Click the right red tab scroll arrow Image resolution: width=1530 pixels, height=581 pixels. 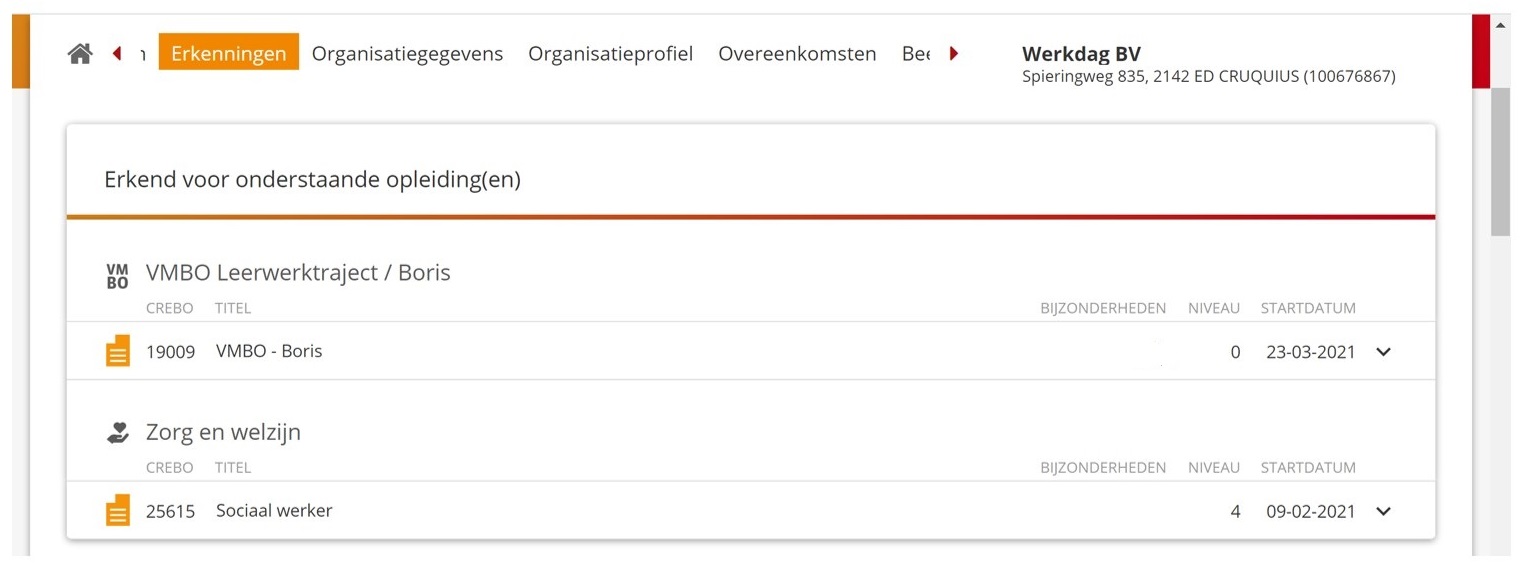coord(954,53)
